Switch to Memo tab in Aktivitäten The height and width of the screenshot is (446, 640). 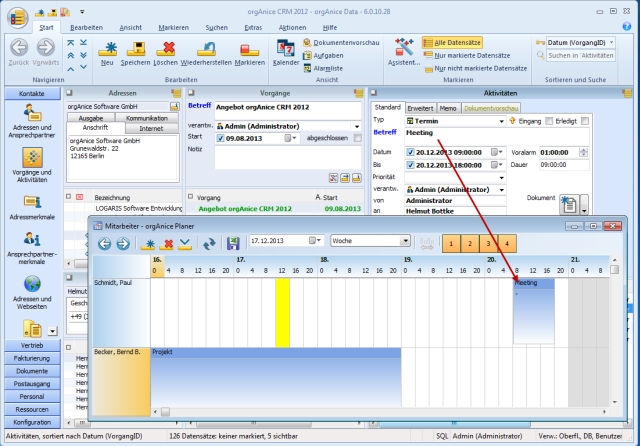[x=448, y=109]
